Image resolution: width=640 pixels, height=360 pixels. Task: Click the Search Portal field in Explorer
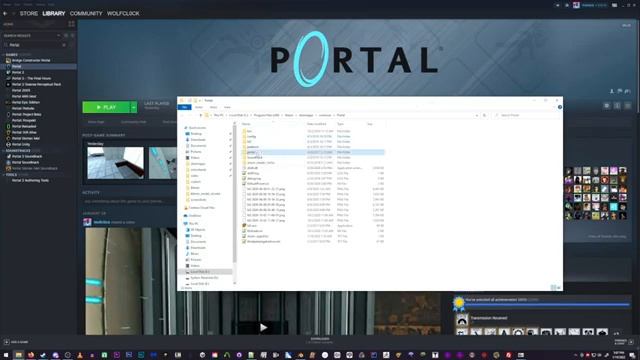pos(527,116)
